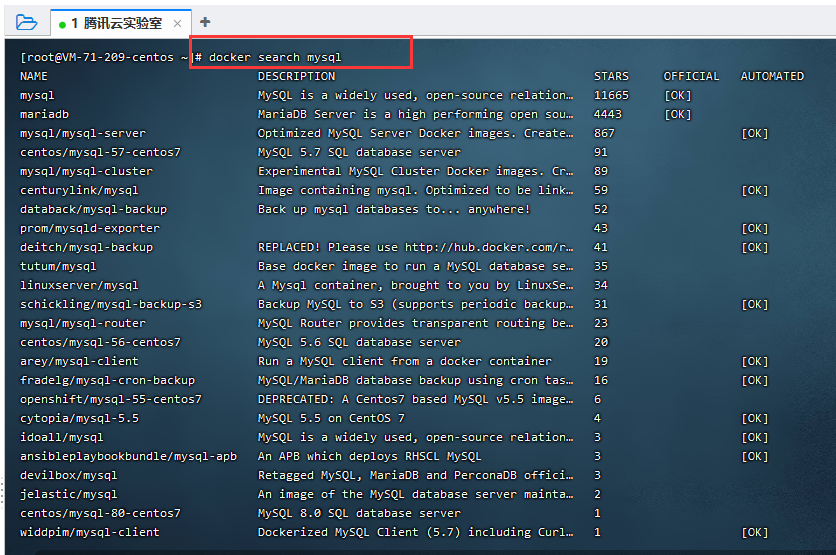
Task: Click the 867 stars value
Action: (604, 133)
